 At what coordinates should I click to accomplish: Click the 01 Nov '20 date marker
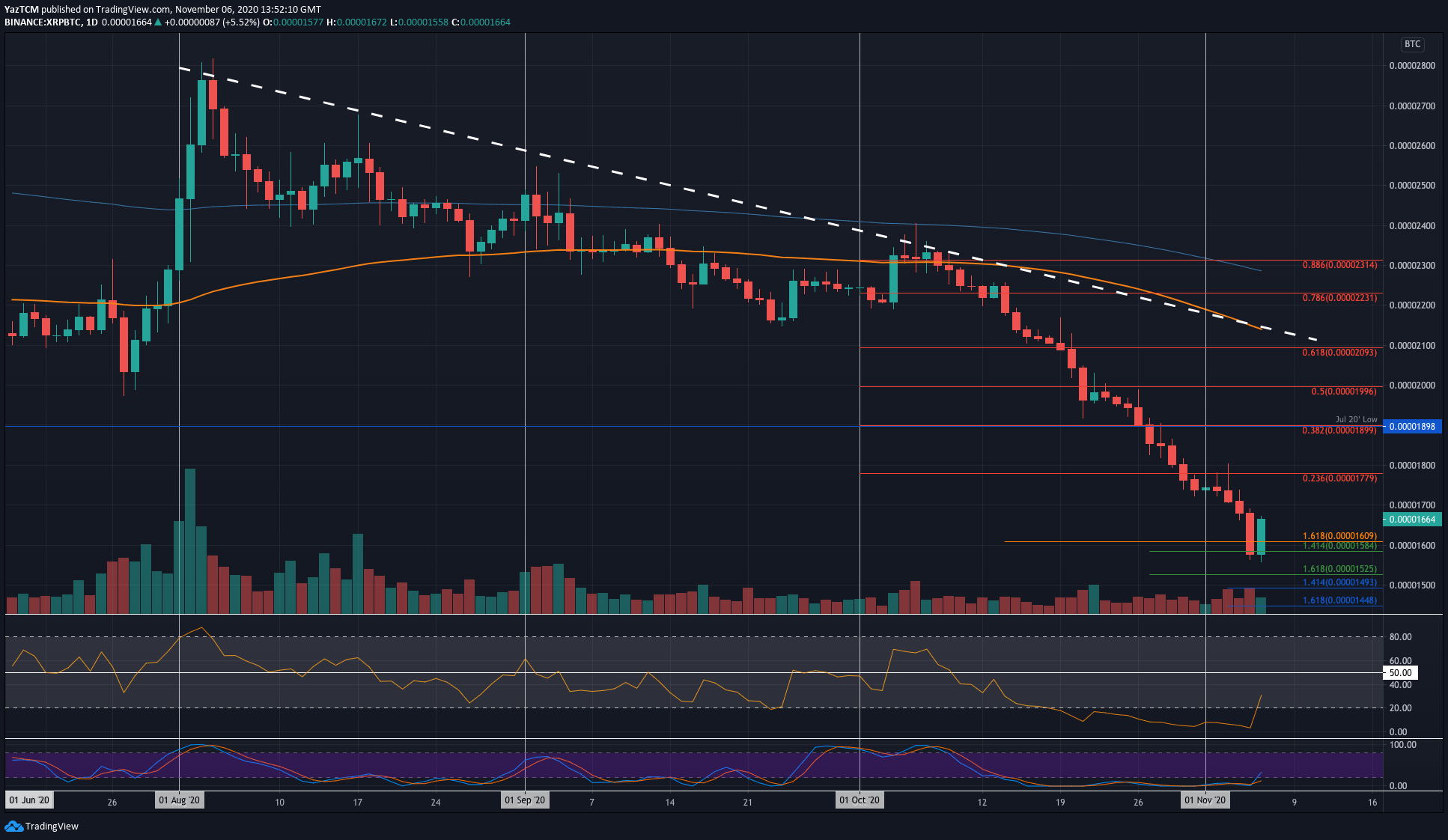click(x=1205, y=800)
